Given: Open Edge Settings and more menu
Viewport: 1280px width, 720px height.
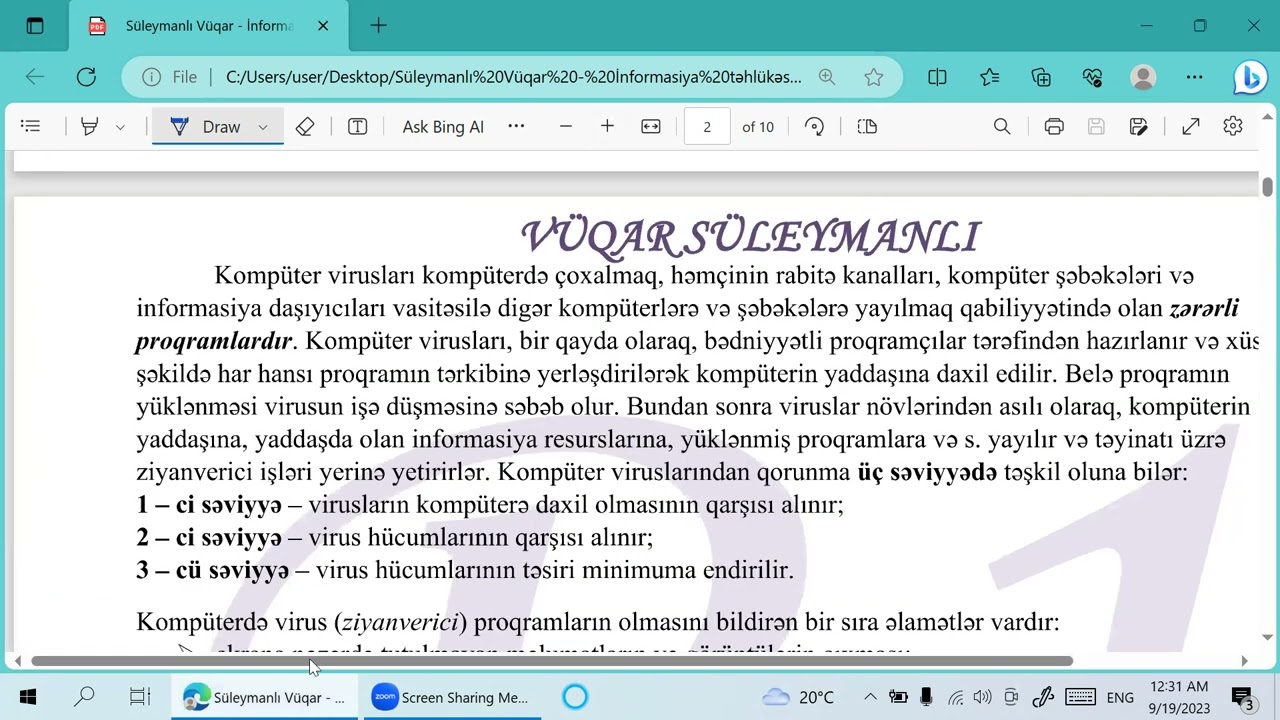Looking at the screenshot, I should (1195, 77).
